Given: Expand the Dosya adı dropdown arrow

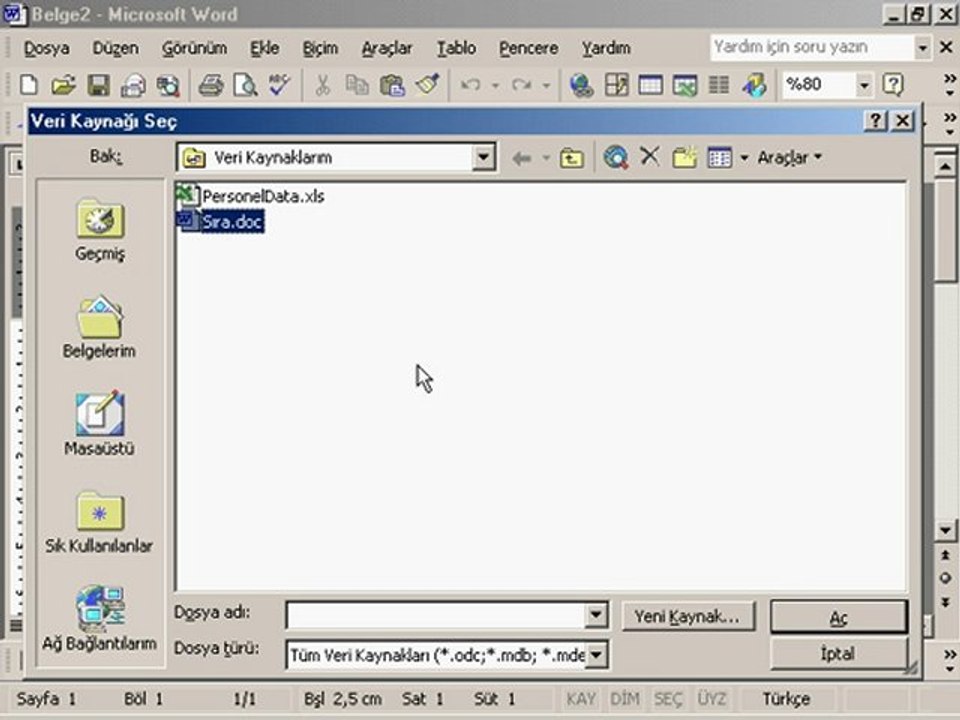Looking at the screenshot, I should click(x=596, y=615).
